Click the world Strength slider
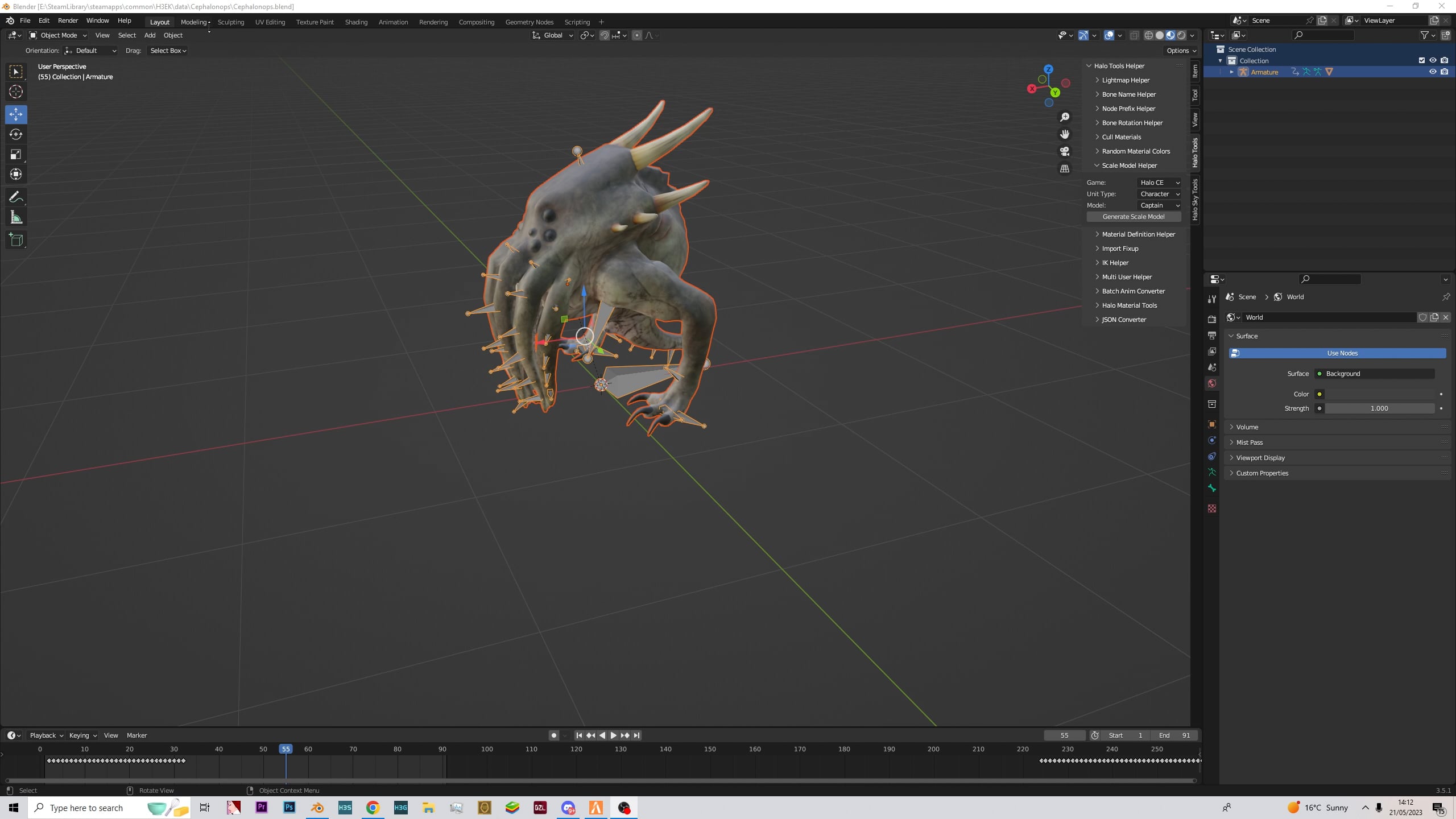This screenshot has height=819, width=1456. coord(1379,408)
